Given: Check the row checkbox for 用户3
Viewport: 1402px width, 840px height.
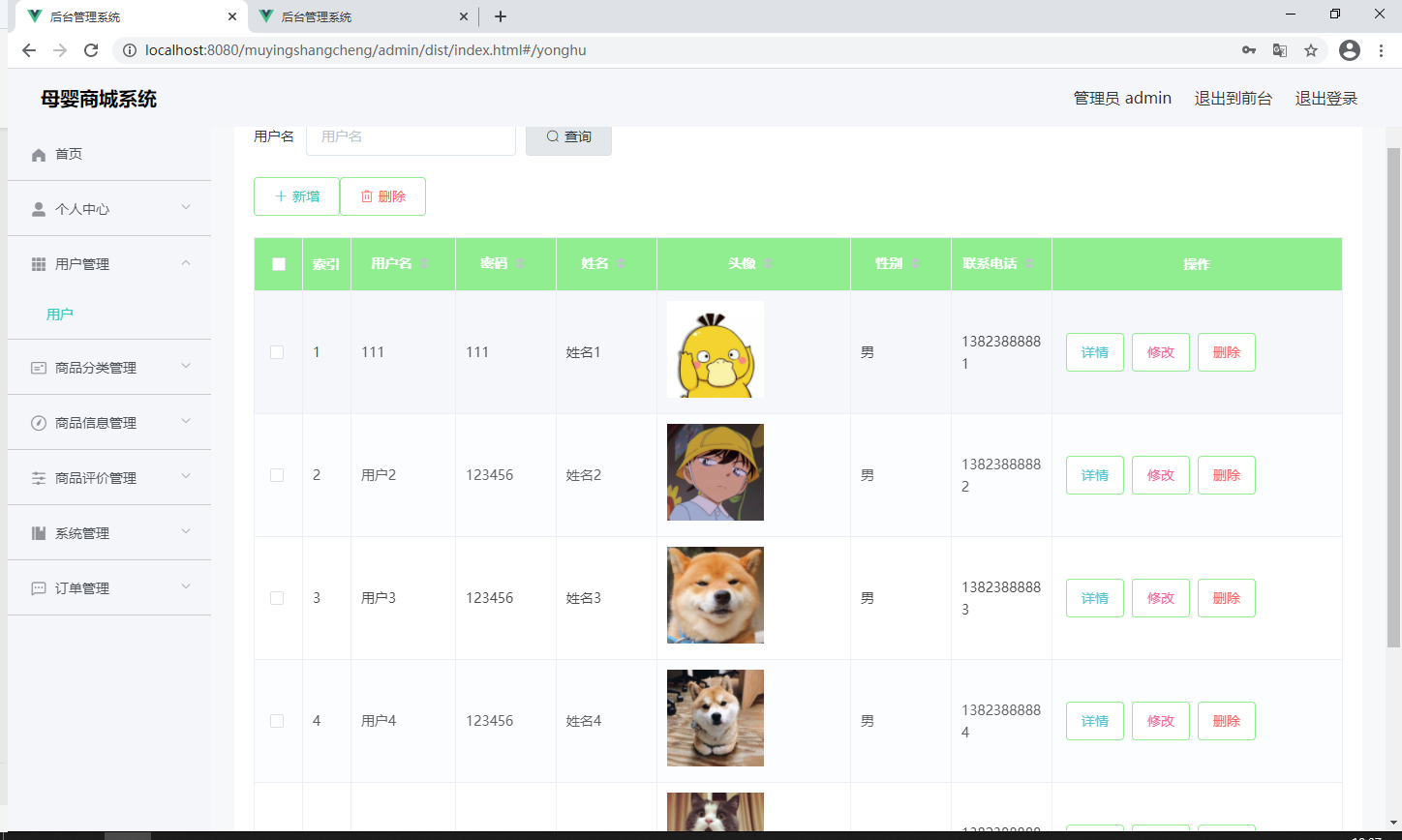Looking at the screenshot, I should point(277,598).
